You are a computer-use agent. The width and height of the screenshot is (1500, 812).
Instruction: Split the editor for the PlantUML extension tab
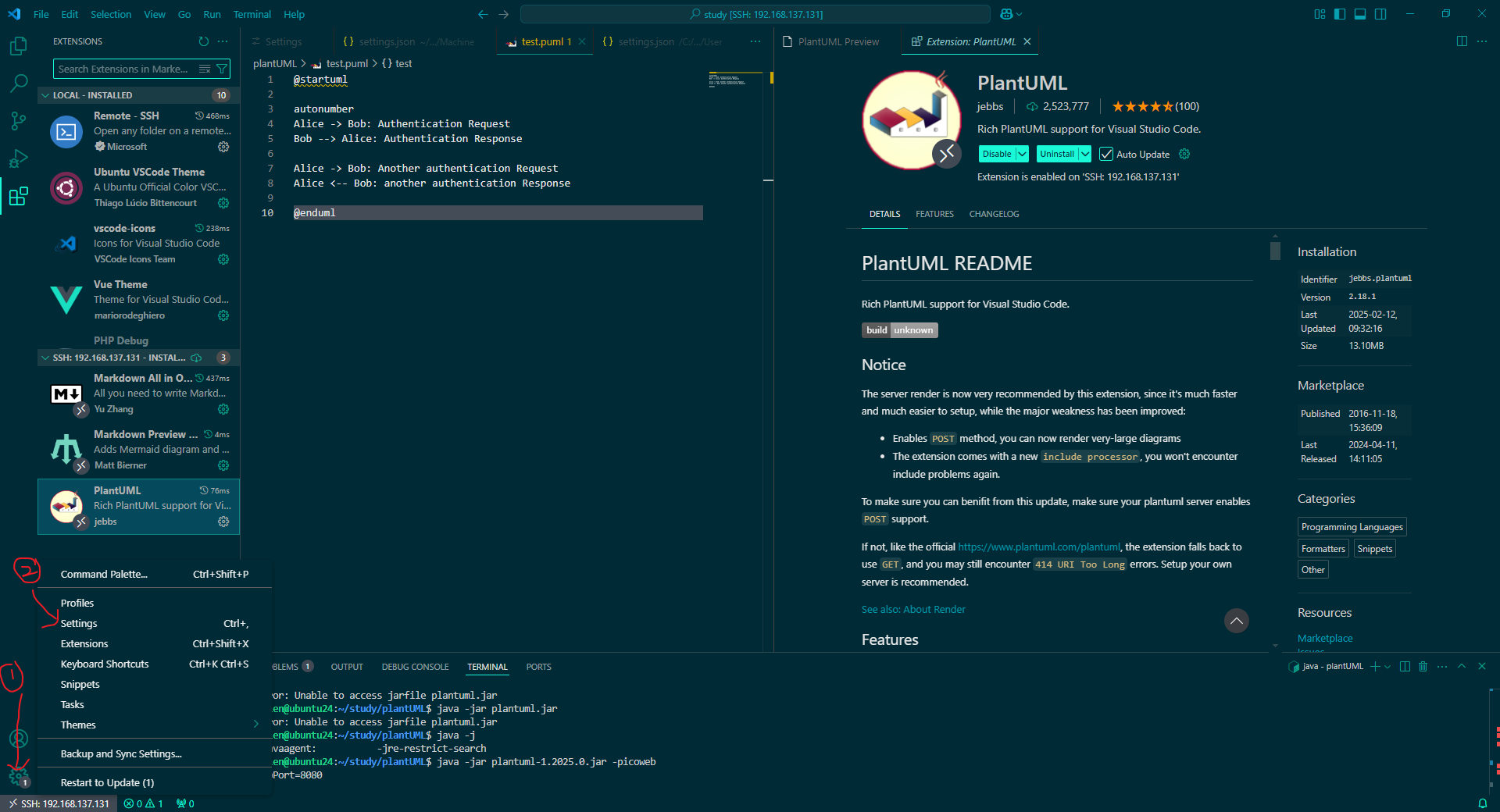click(x=1461, y=41)
